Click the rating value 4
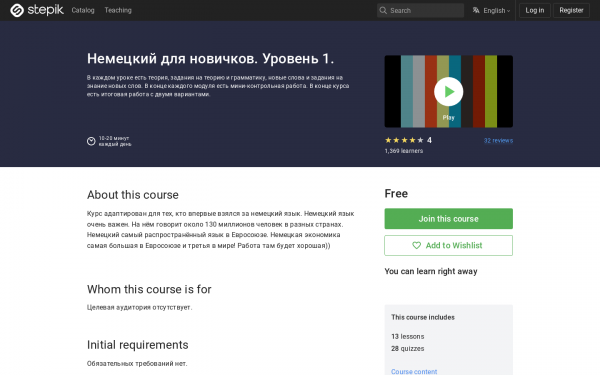The image size is (600, 375). pos(429,140)
